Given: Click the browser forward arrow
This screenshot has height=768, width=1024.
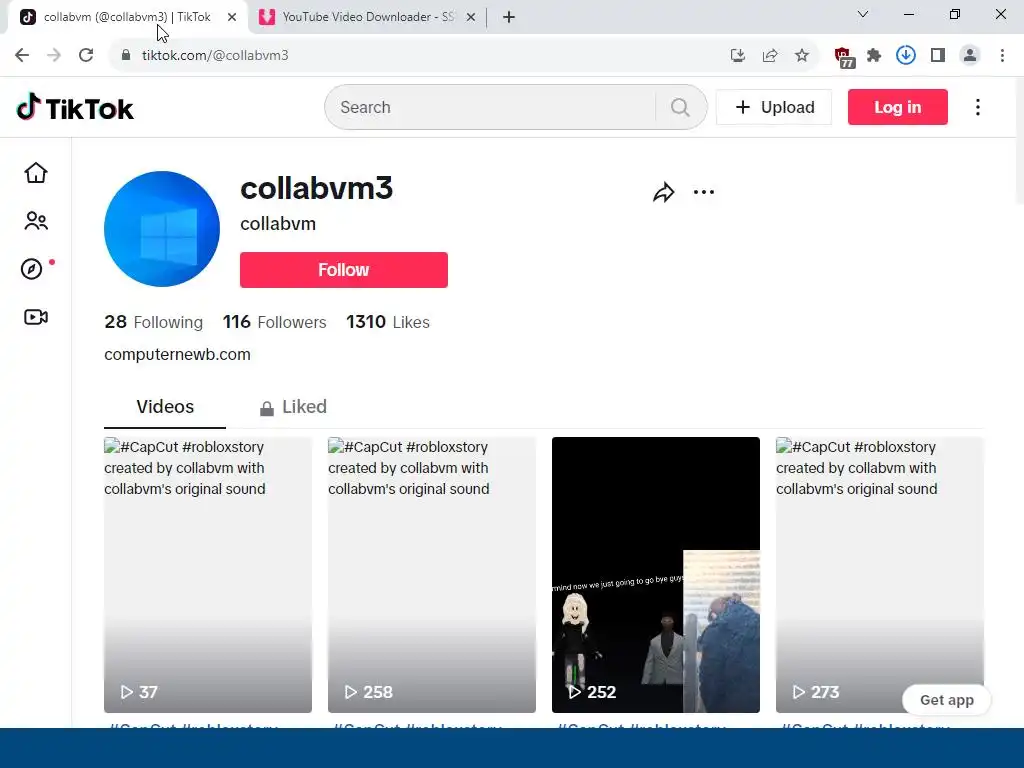Looking at the screenshot, I should point(54,56).
